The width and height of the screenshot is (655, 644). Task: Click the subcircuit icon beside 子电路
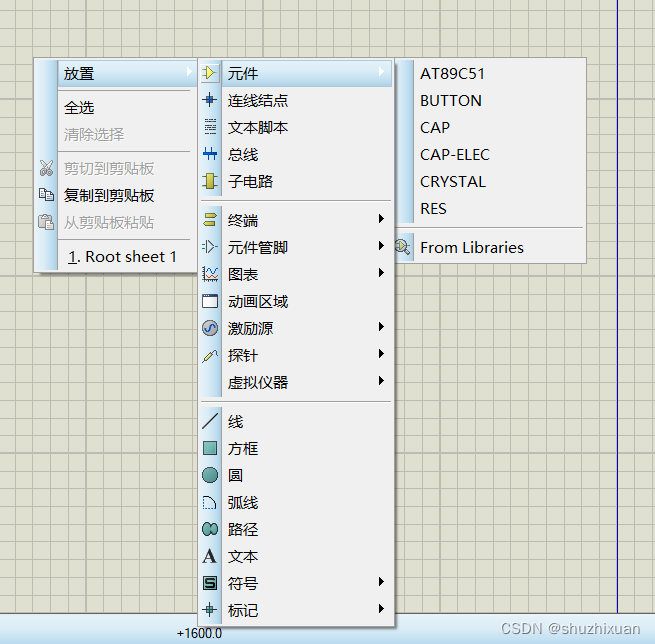(210, 181)
